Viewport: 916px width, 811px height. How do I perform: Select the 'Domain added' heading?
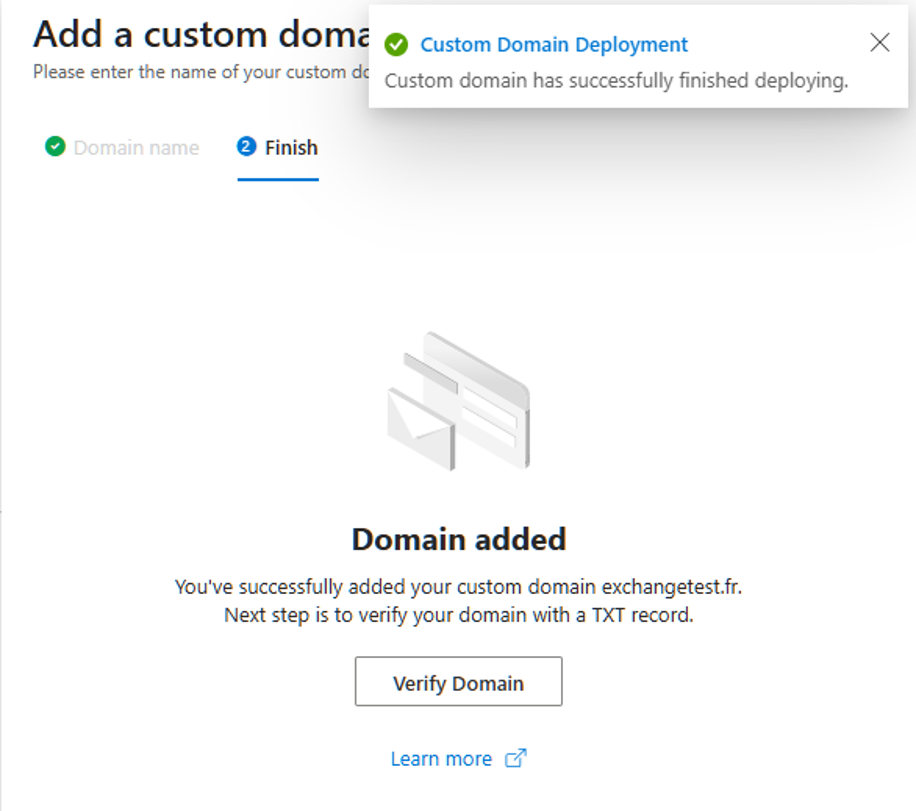pos(459,539)
